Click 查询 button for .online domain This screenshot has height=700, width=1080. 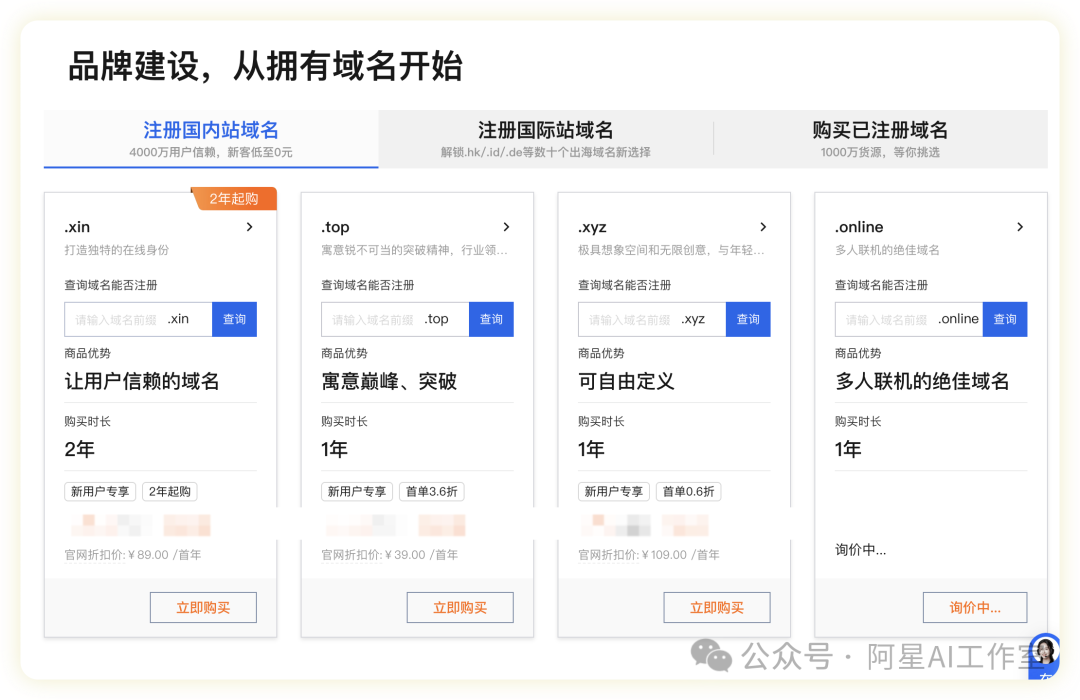[x=1005, y=319]
